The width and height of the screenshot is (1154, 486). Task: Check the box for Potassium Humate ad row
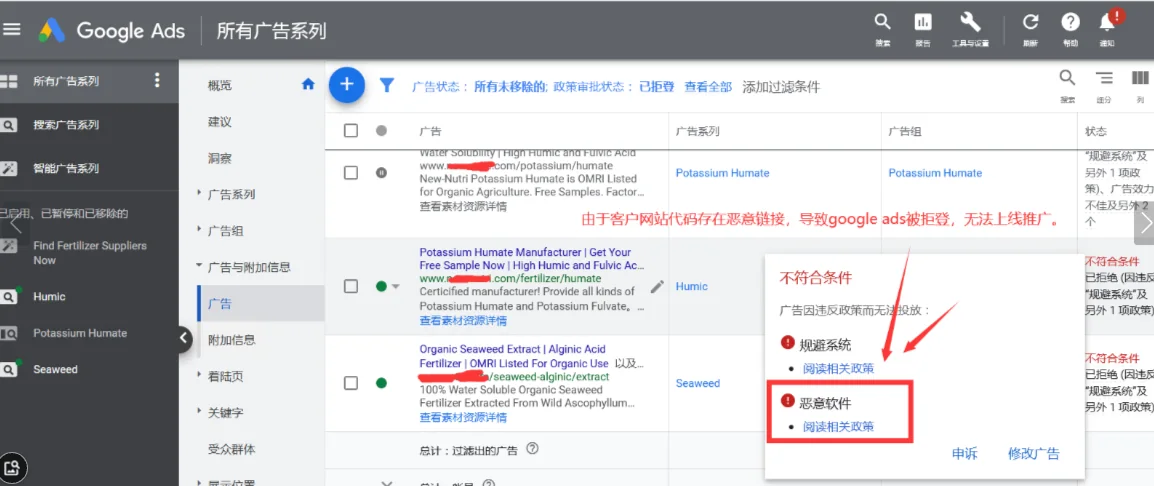tap(351, 172)
